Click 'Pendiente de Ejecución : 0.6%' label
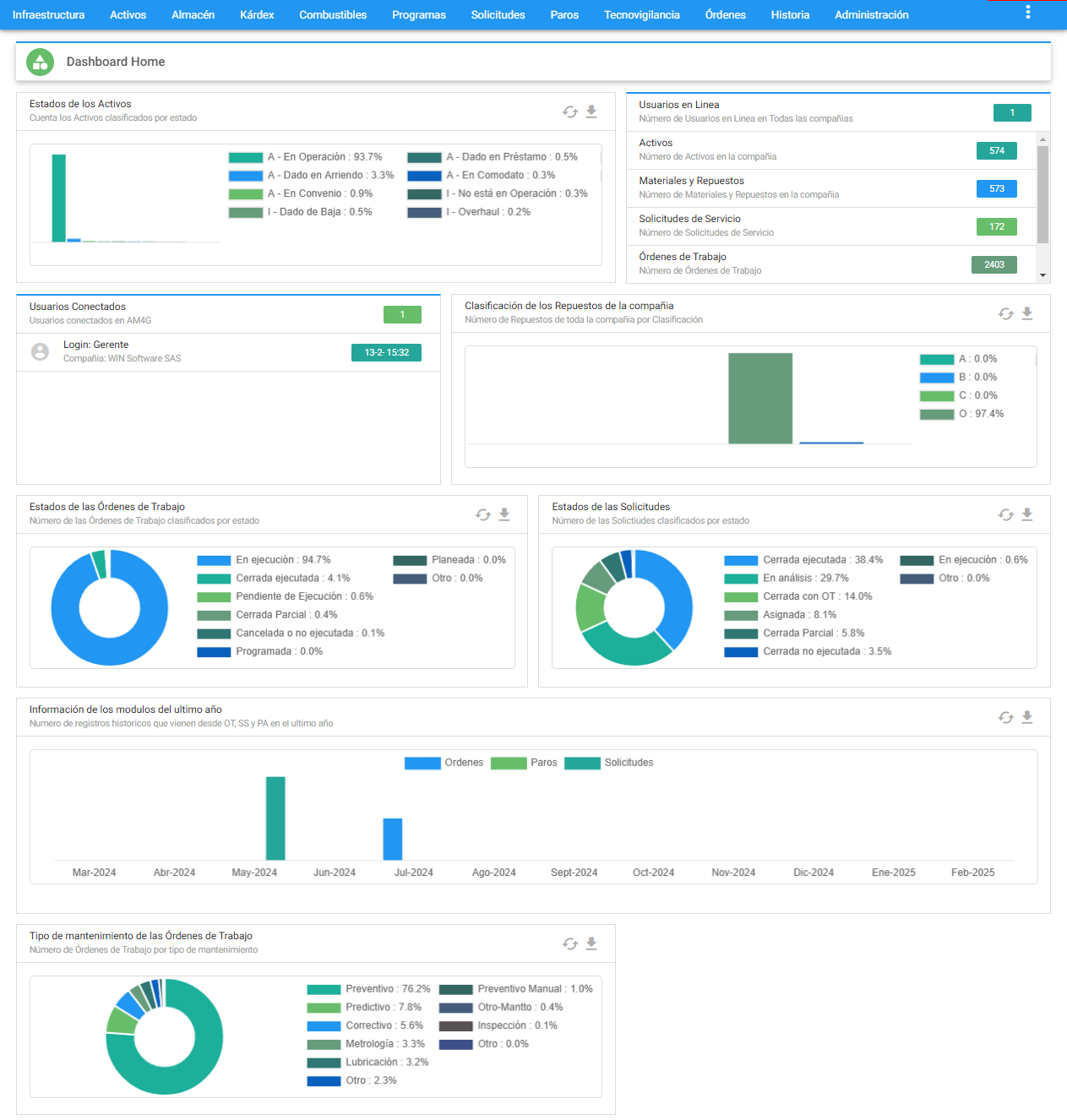The width and height of the screenshot is (1067, 1120). (304, 596)
